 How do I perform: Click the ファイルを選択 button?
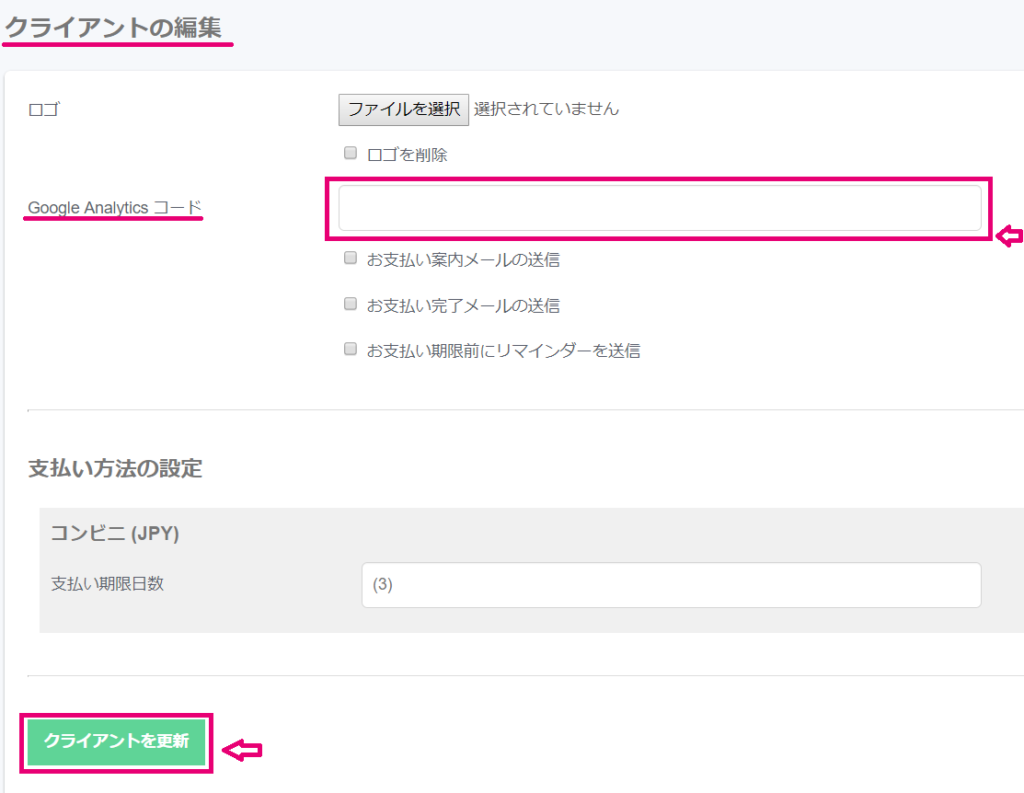tap(404, 110)
